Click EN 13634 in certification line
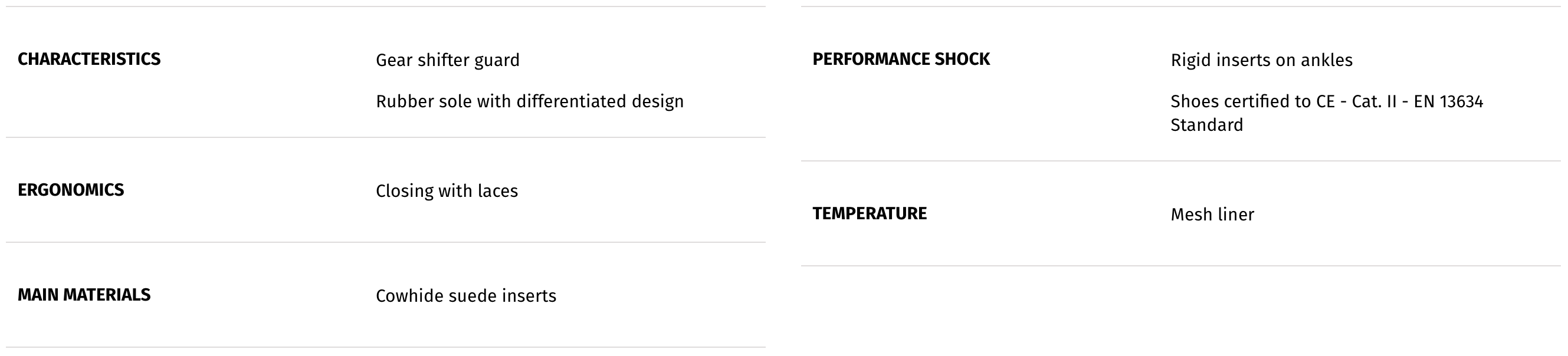This screenshot has width=1568, height=356. pyautogui.click(x=1448, y=101)
